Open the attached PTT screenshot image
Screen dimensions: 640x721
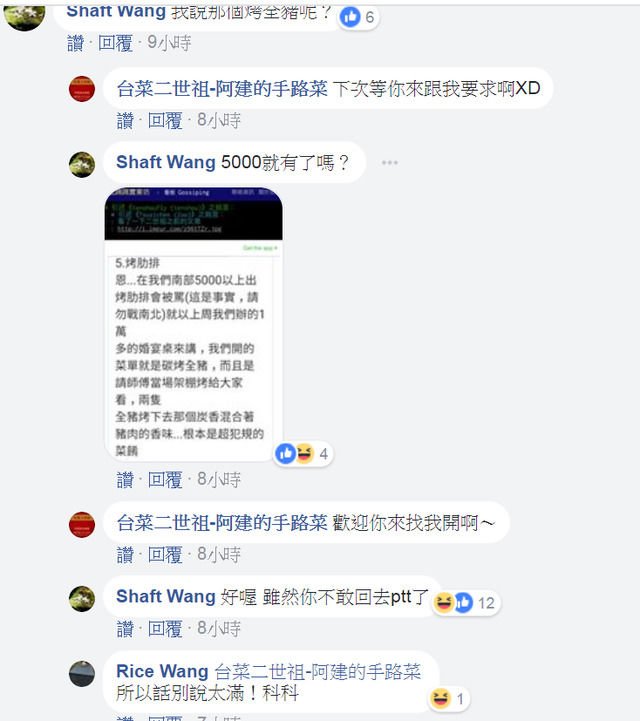click(194, 324)
